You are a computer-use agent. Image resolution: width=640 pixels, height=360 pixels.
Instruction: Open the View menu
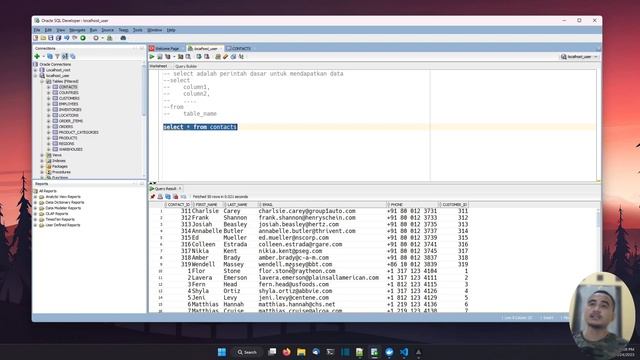(60, 30)
